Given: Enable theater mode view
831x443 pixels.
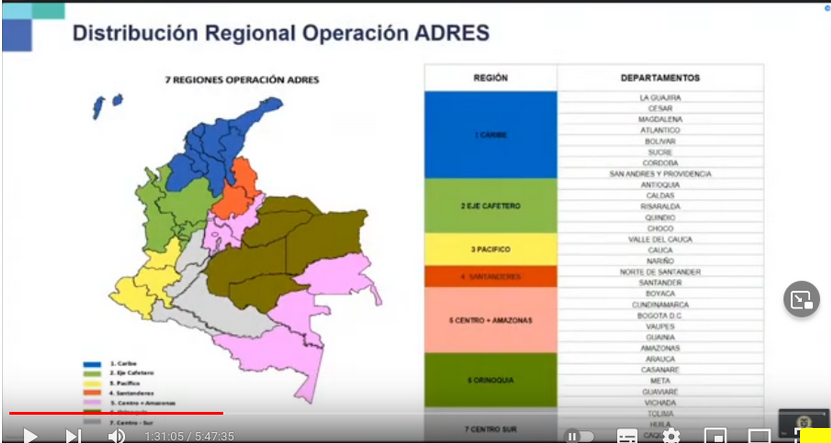Looking at the screenshot, I should [759, 437].
